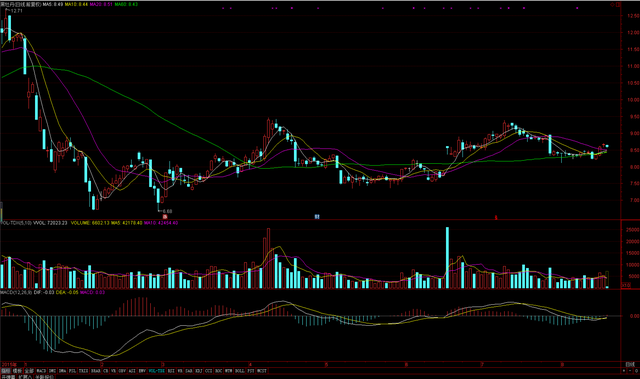Image resolution: width=640 pixels, height=379 pixels.
Task: Click the 12.71 high price label
Action: tap(17, 11)
